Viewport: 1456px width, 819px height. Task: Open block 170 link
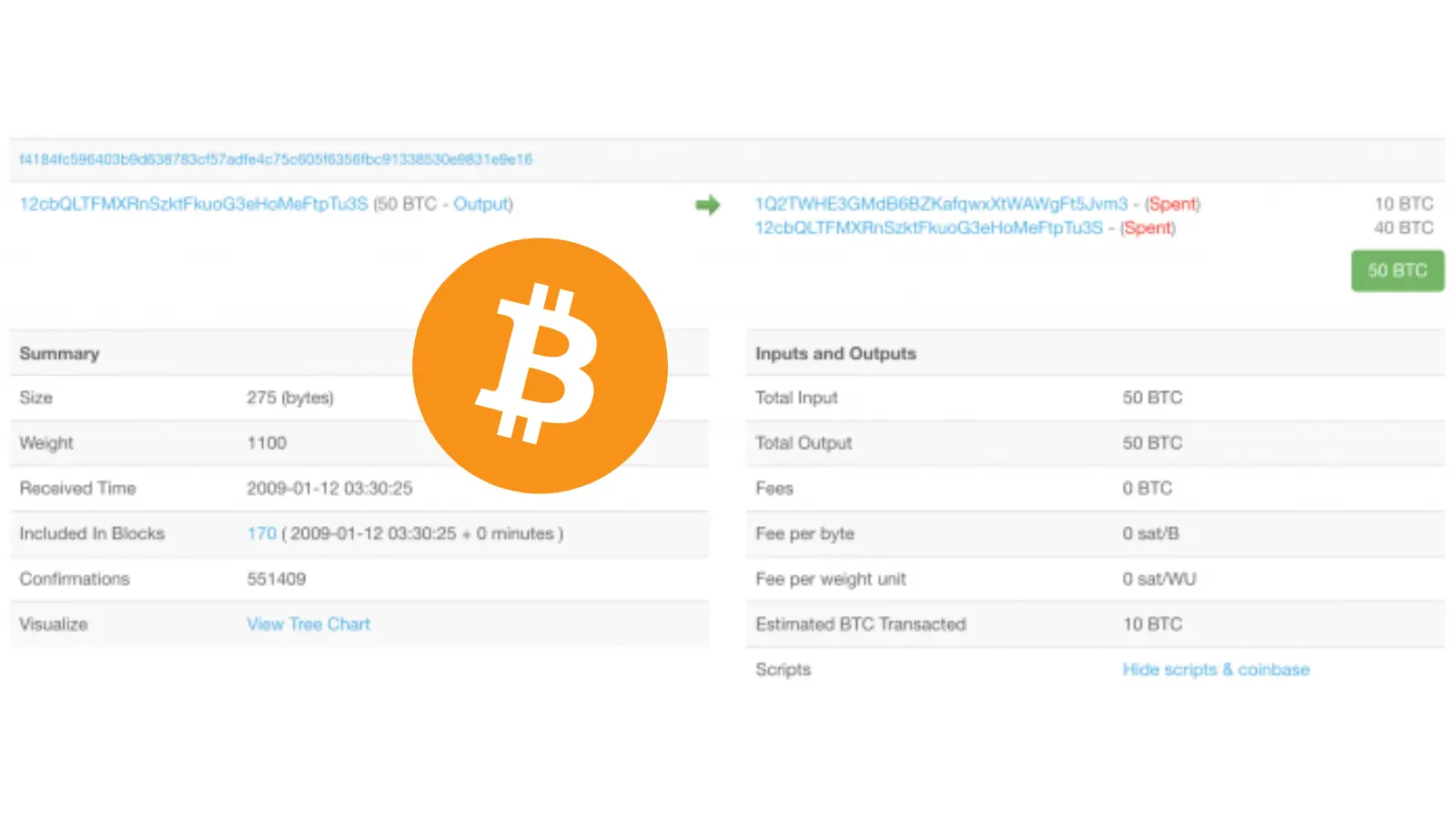[x=261, y=533]
